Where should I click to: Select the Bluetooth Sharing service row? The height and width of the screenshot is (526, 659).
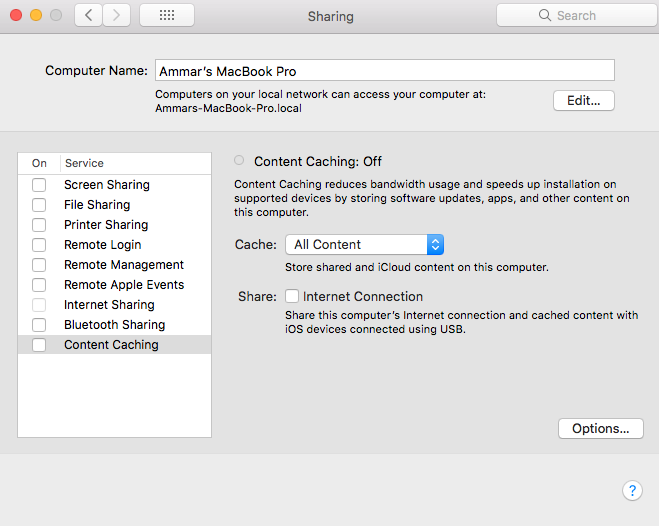pyautogui.click(x=114, y=325)
